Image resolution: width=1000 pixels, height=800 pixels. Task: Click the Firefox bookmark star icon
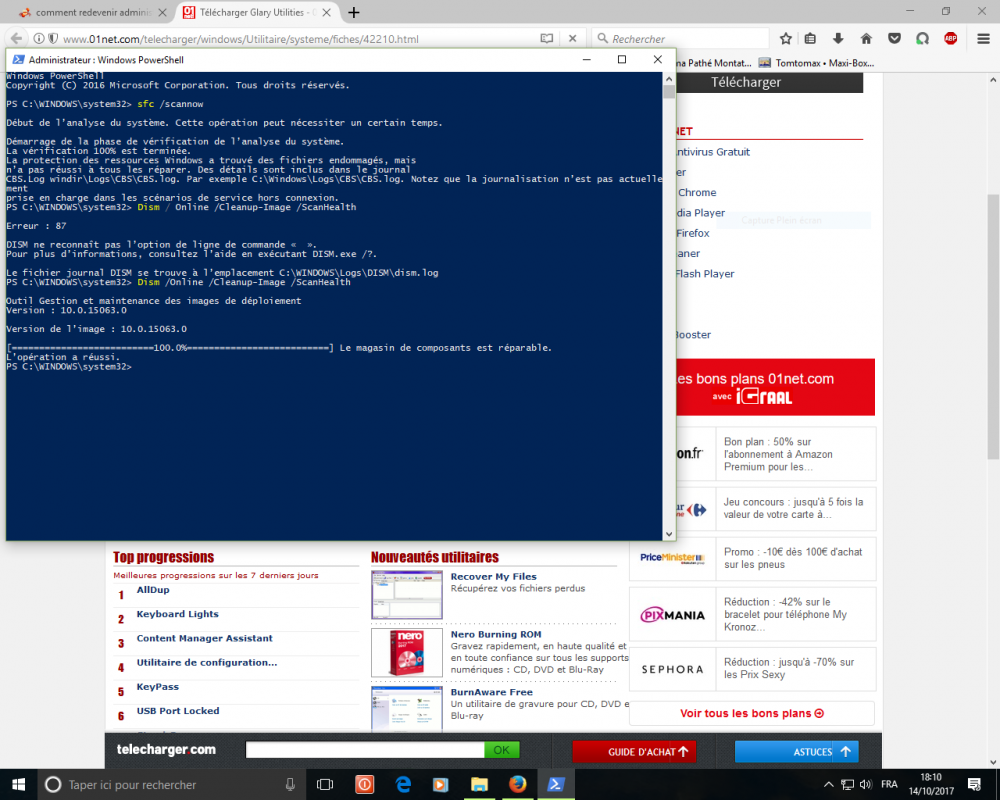click(x=786, y=39)
